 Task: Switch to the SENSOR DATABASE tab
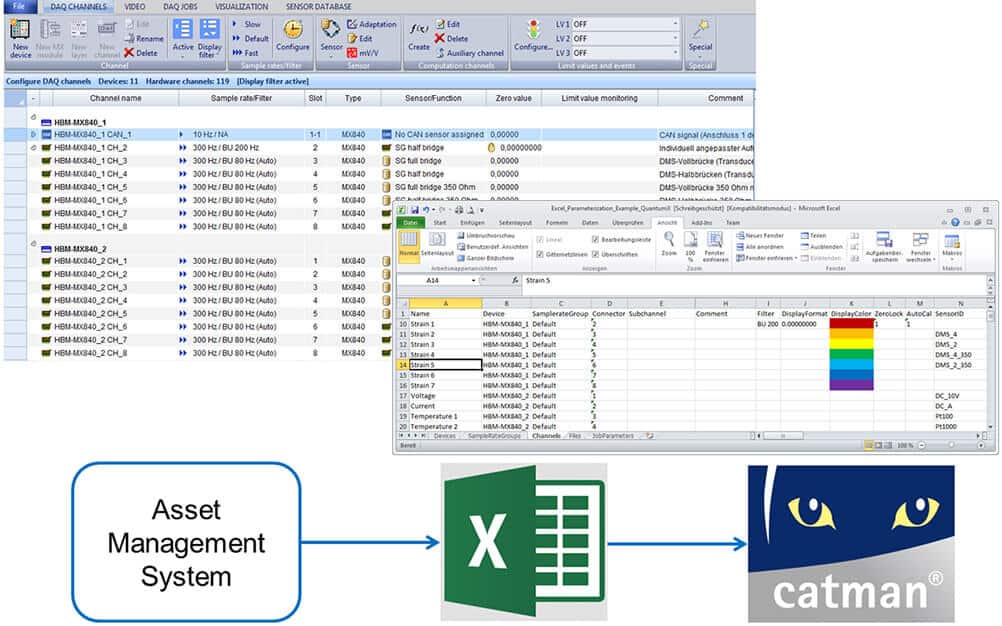click(318, 6)
